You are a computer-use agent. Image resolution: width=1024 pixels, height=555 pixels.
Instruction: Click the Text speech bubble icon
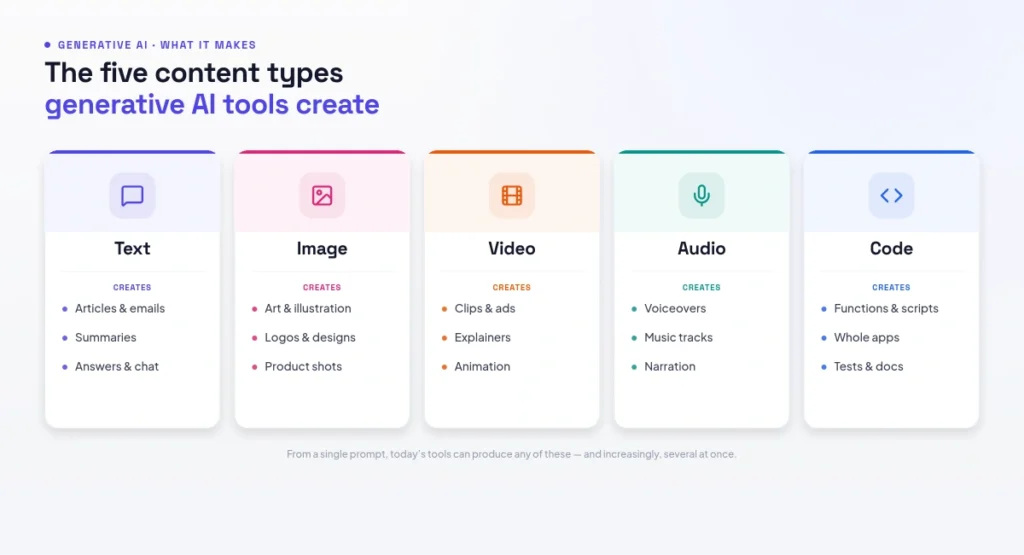click(x=132, y=195)
